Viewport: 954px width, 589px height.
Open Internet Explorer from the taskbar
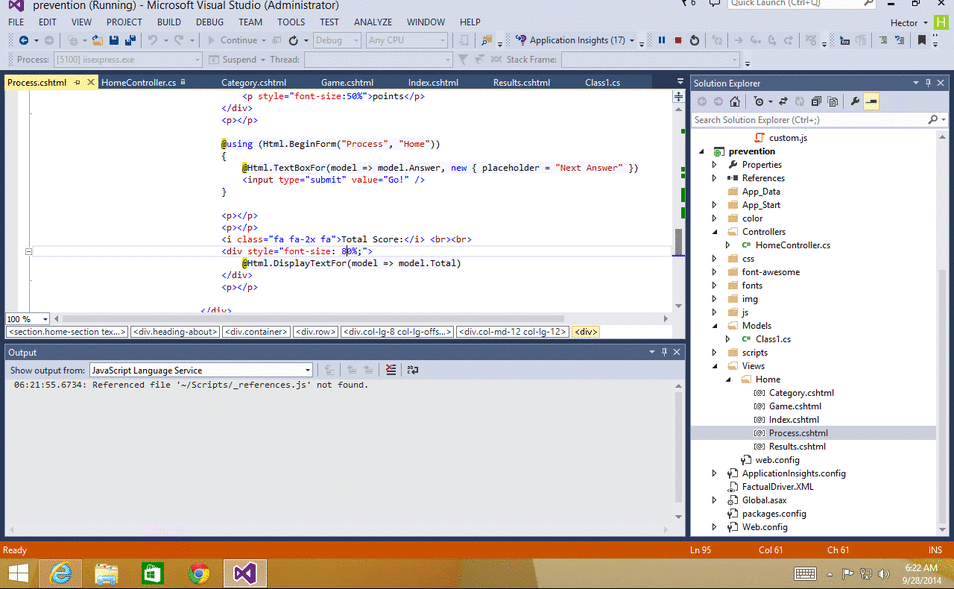pos(61,573)
